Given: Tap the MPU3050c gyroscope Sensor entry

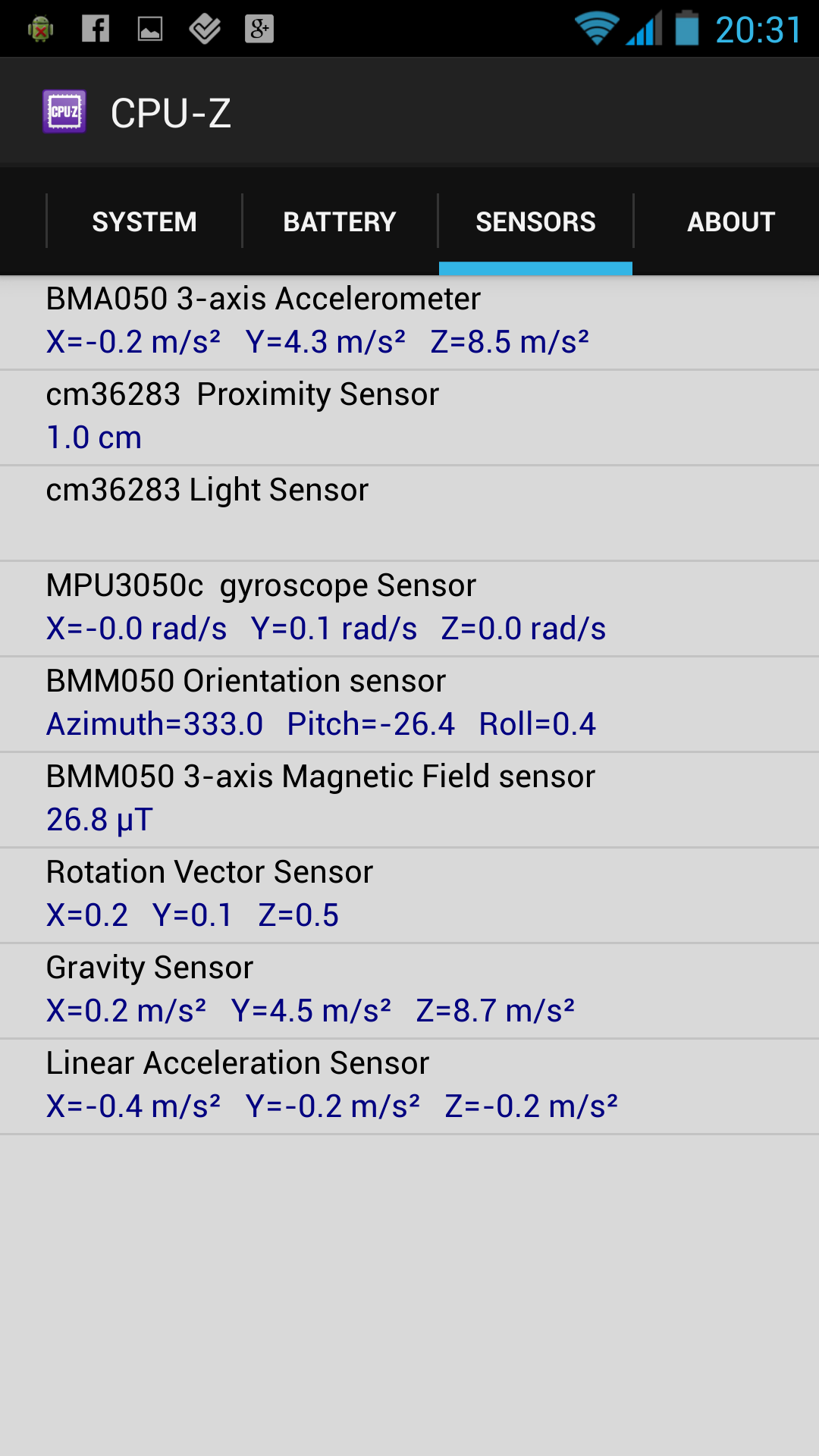Looking at the screenshot, I should point(409,608).
